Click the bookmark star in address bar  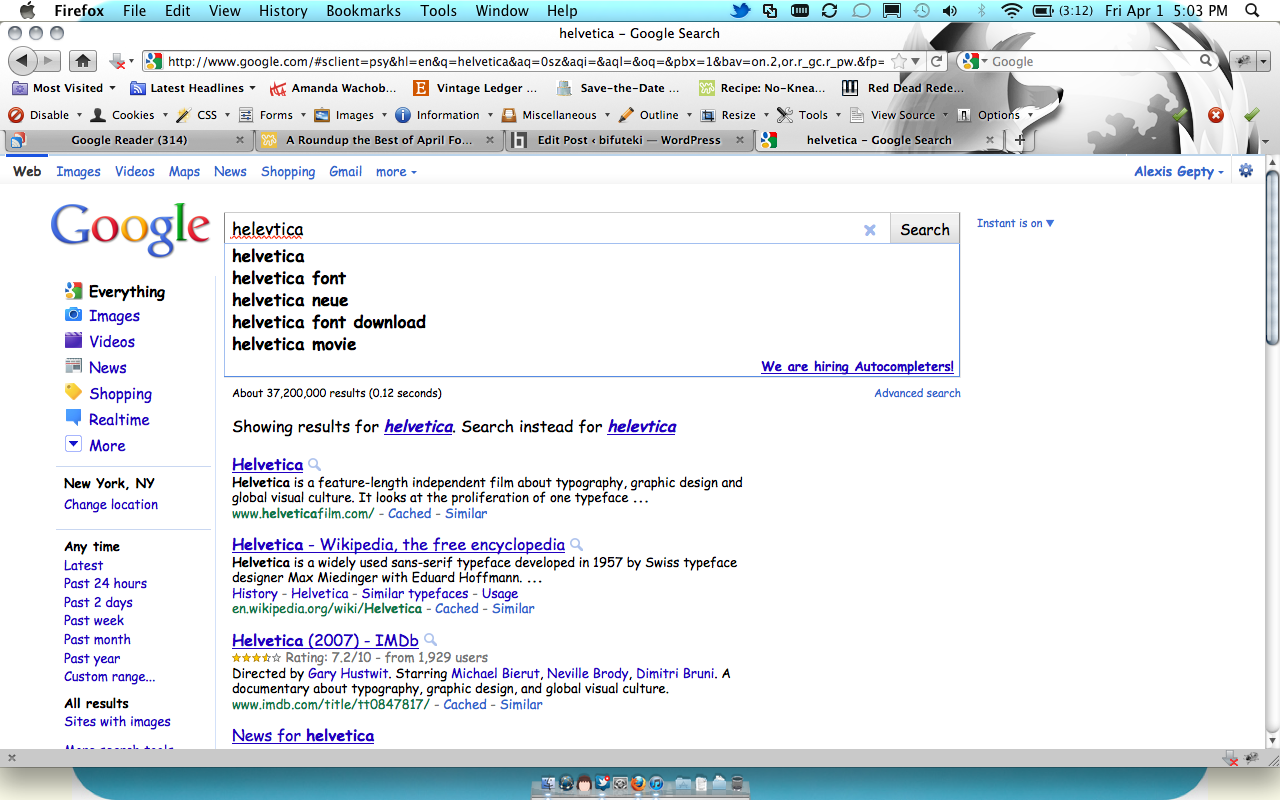point(899,61)
